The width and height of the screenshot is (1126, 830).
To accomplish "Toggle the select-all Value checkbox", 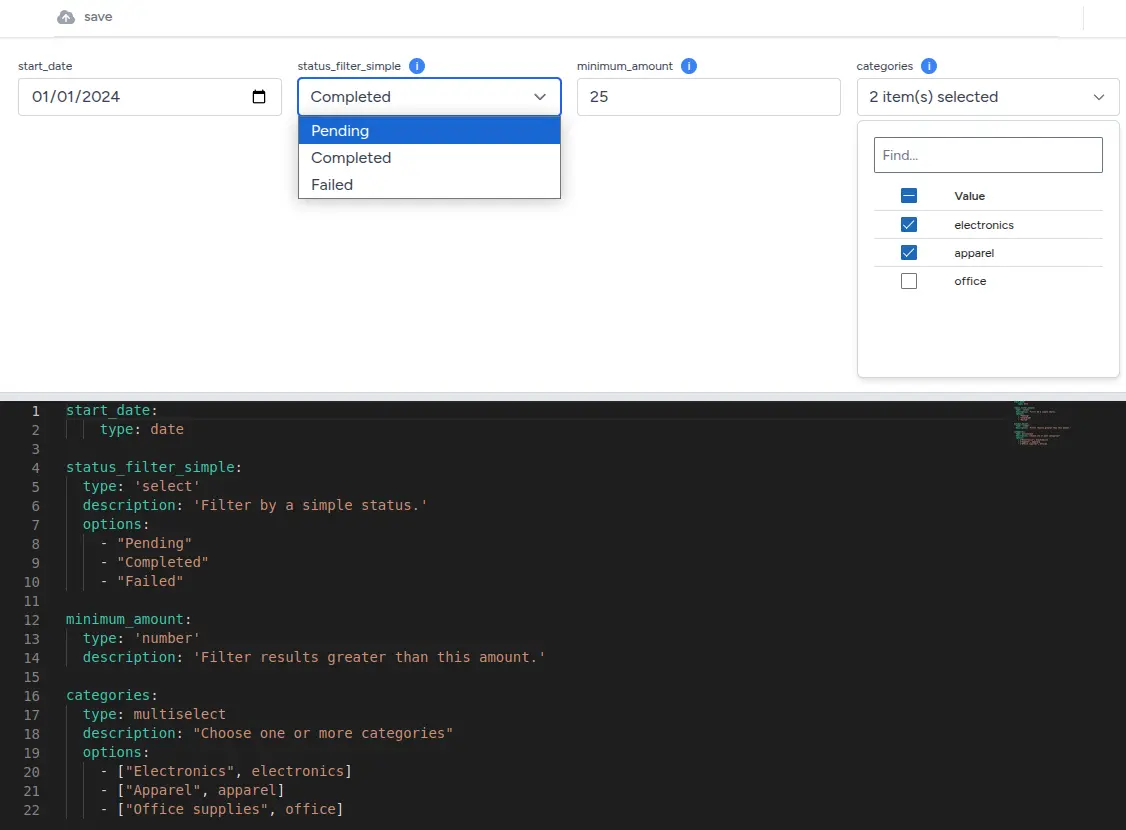I will 909,196.
